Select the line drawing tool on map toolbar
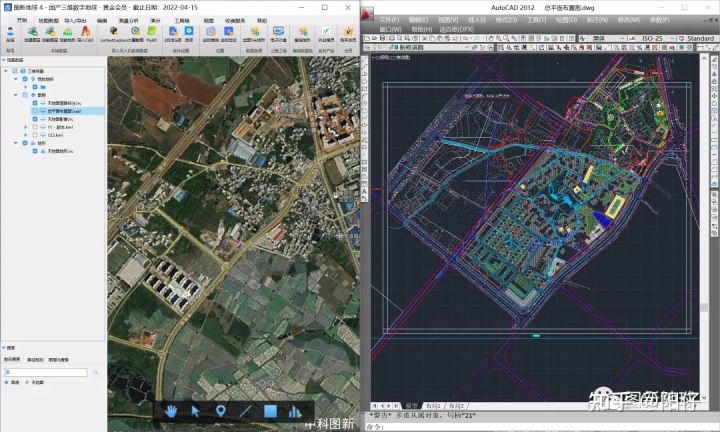Viewport: 720px width, 432px height. click(245, 411)
